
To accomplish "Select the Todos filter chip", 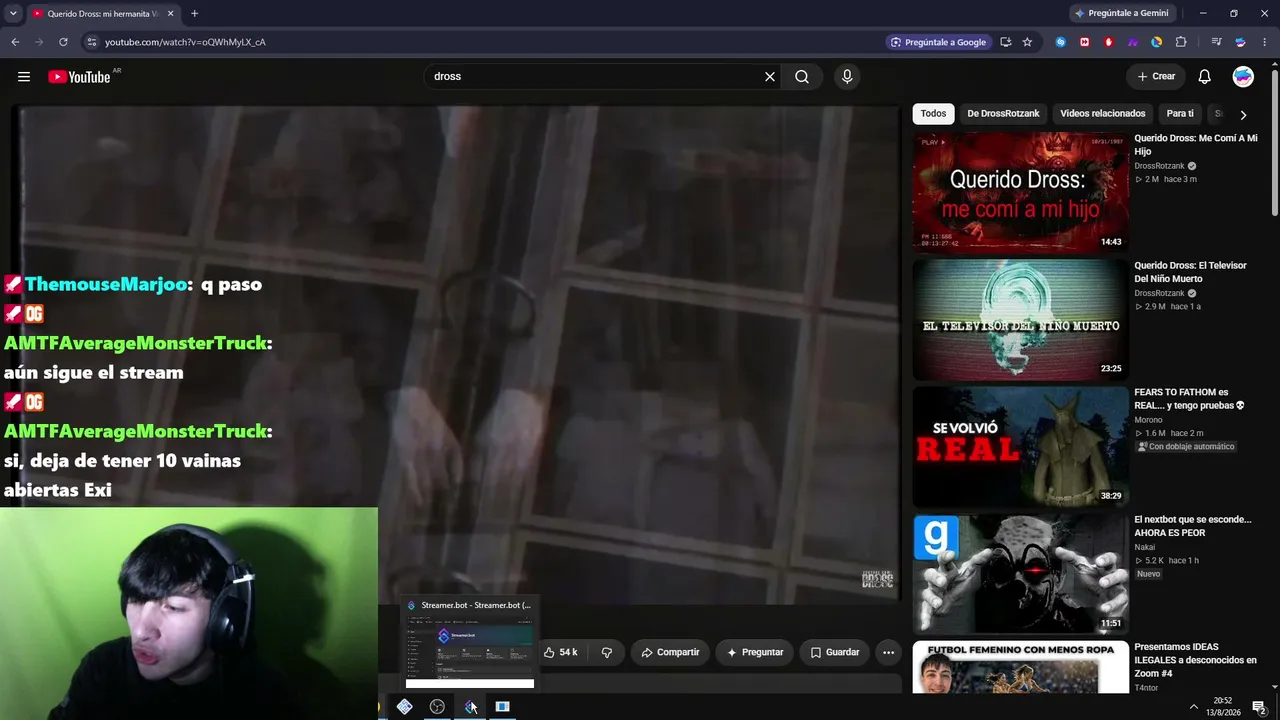I will tap(933, 114).
